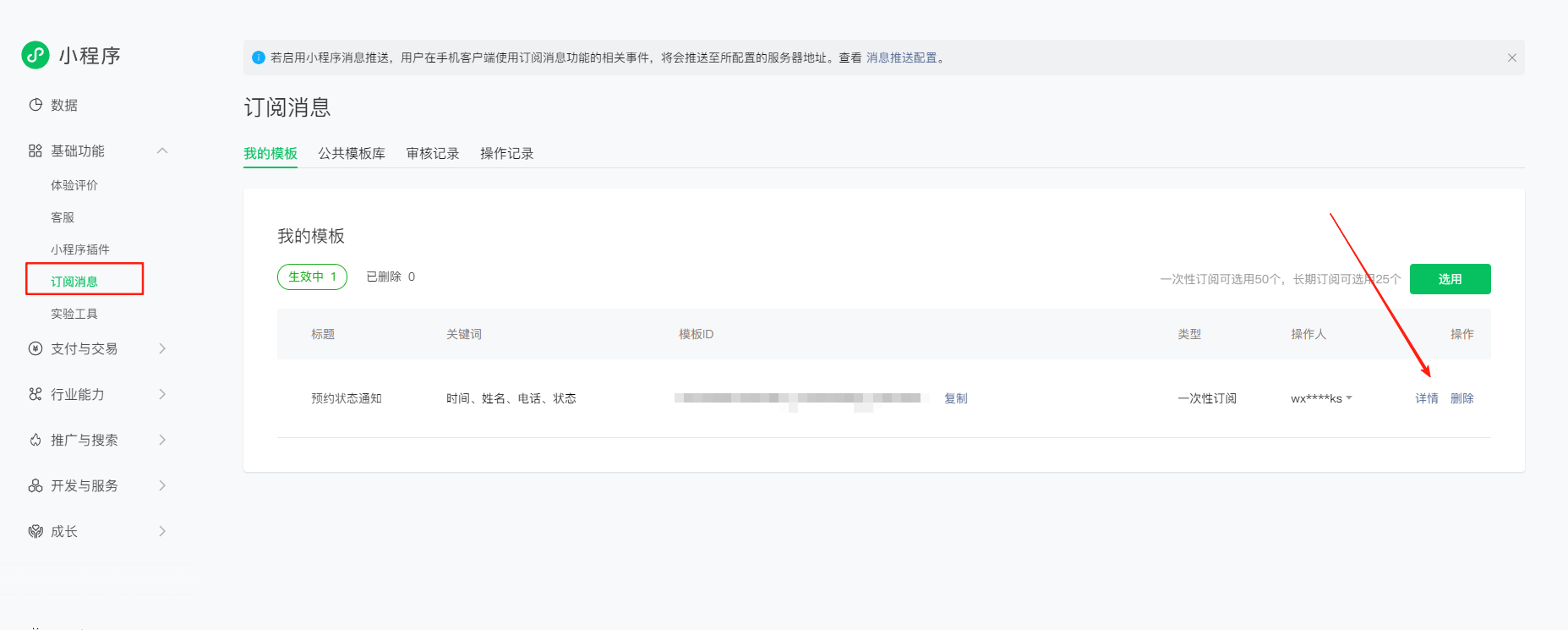The height and width of the screenshot is (630, 1568).
Task: Click the 类型 column header
Action: click(x=1189, y=334)
